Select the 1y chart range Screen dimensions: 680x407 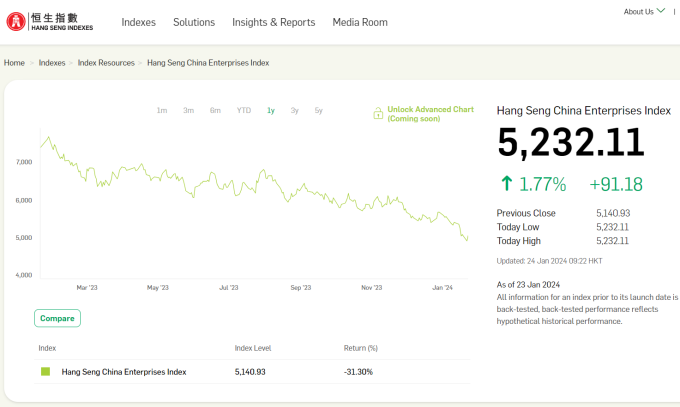coord(271,111)
